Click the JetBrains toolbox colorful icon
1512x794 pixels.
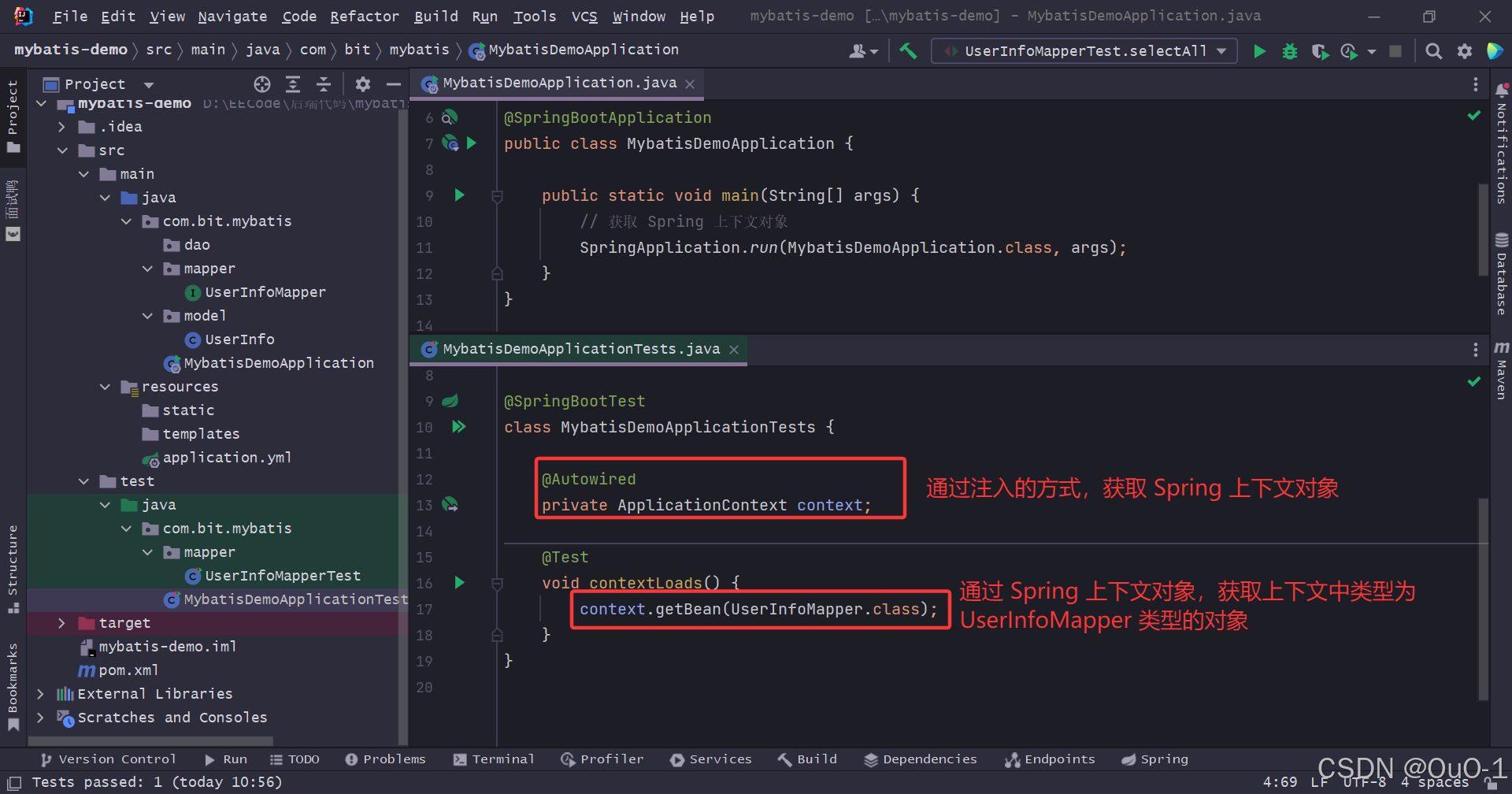point(1494,51)
